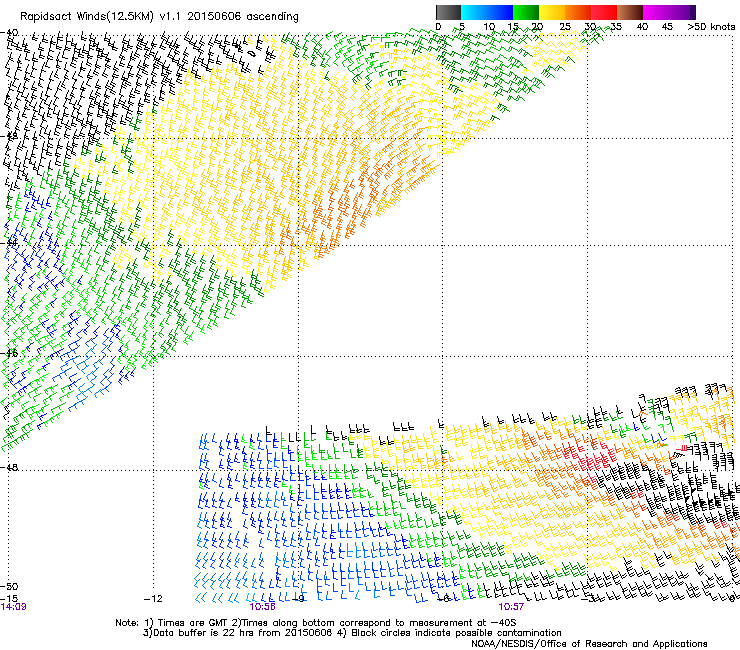Click the purple '14:03' time label
The width and height of the screenshot is (740, 650).
pyautogui.click(x=13, y=607)
